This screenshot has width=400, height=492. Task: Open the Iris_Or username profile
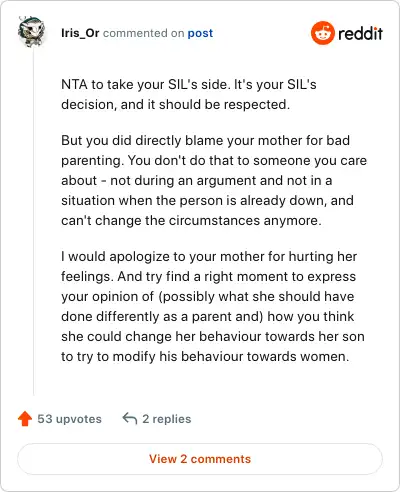[x=80, y=33]
